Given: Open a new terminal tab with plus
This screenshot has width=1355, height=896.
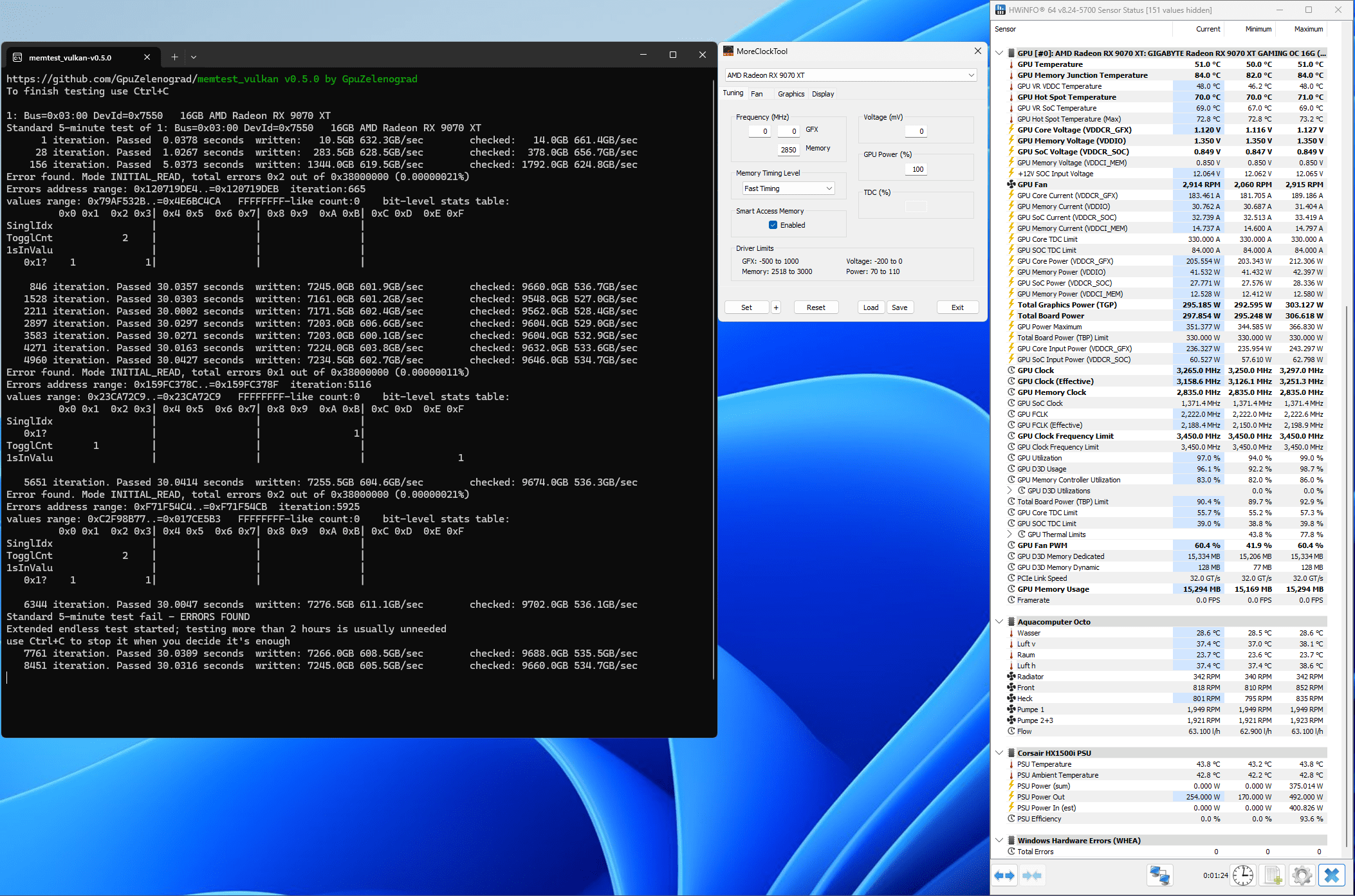Looking at the screenshot, I should (x=174, y=57).
